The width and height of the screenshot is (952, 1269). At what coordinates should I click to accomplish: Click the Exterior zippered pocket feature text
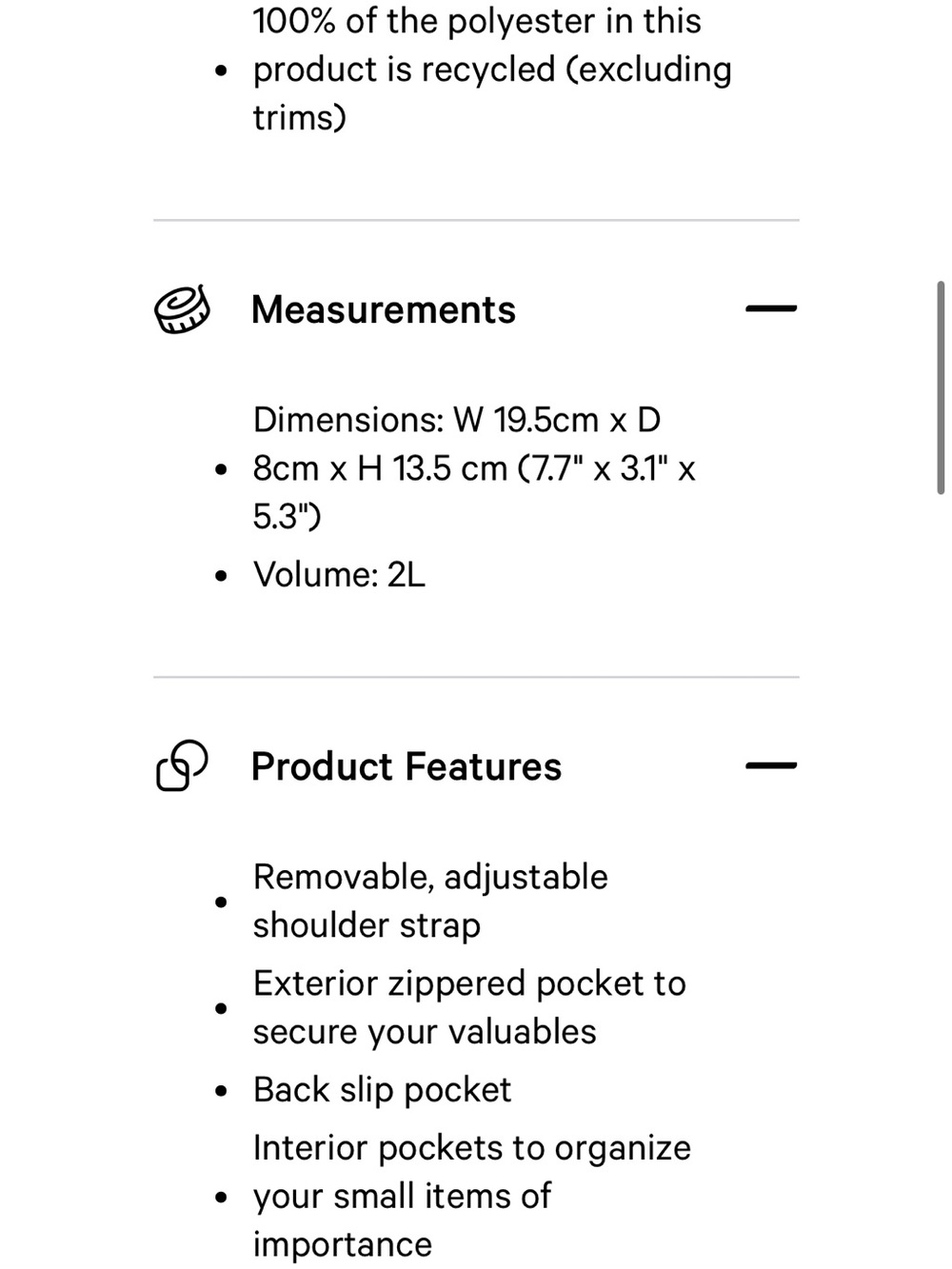(x=469, y=1007)
